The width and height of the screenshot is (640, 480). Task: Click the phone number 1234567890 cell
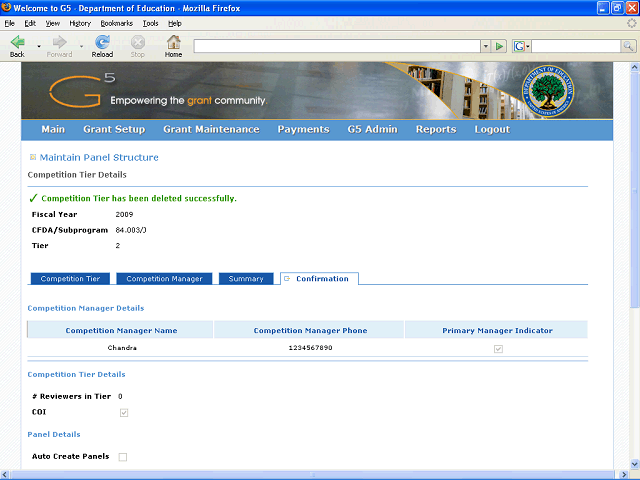click(x=310, y=348)
